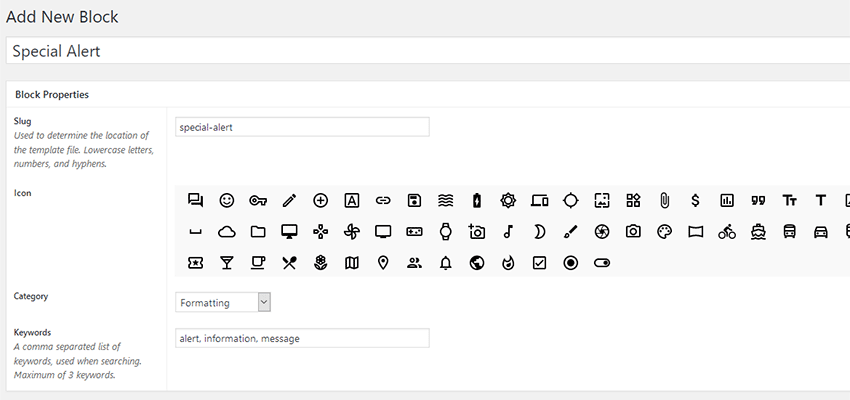Select the globe icon
The image size is (850, 400).
point(477,263)
